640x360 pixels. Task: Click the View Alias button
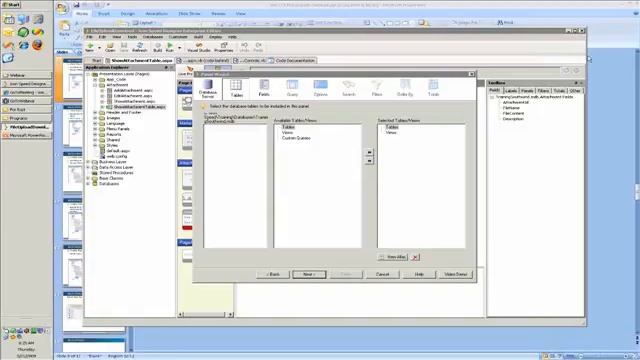pyautogui.click(x=392, y=257)
